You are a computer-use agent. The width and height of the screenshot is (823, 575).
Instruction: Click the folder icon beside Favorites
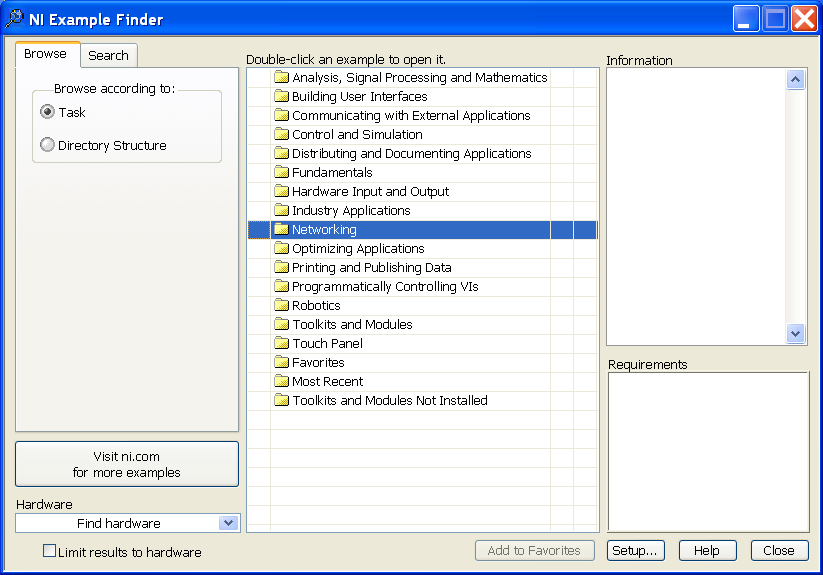(281, 363)
